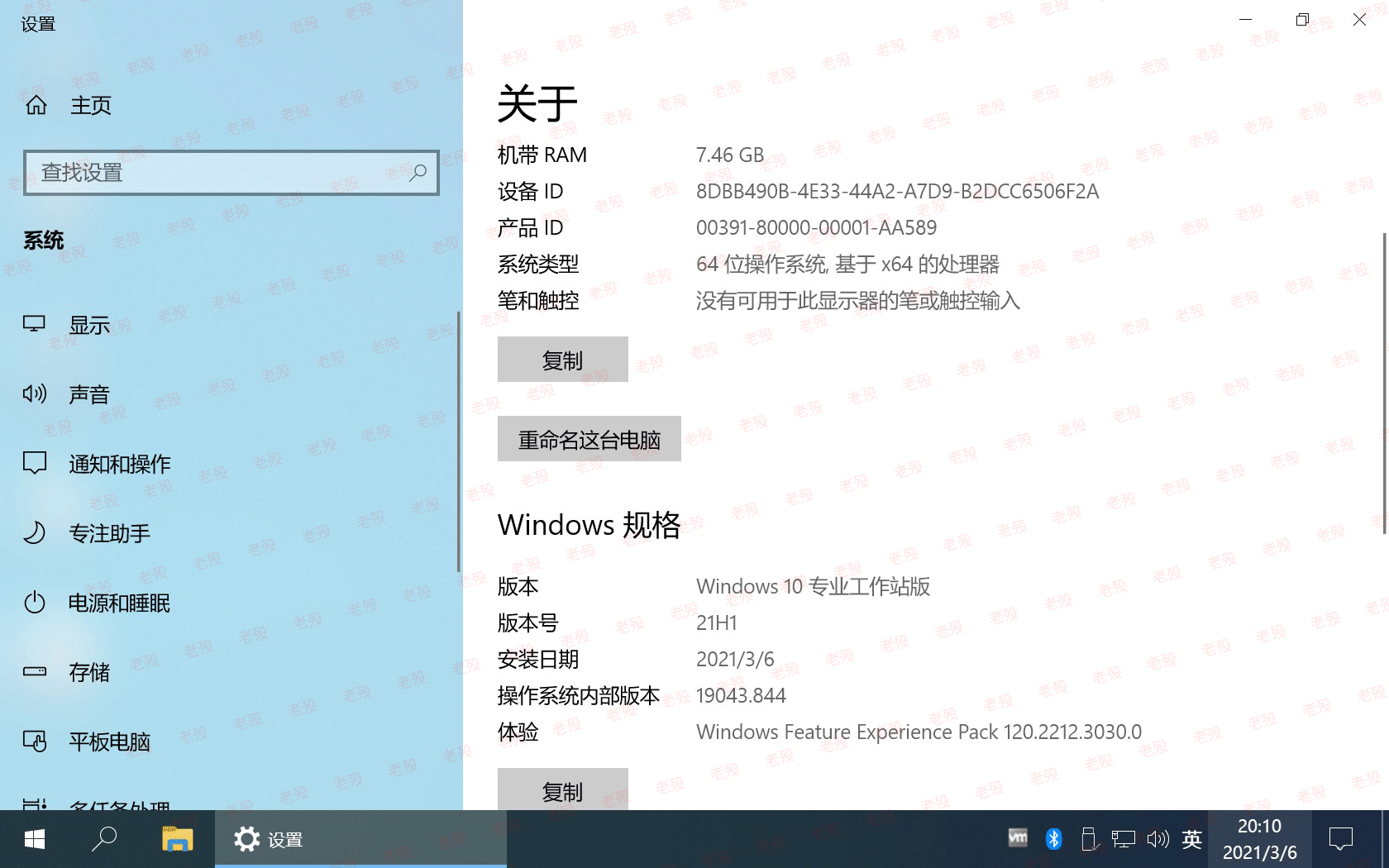1389x868 pixels.
Task: Click the VMware tray icon
Action: (1018, 838)
